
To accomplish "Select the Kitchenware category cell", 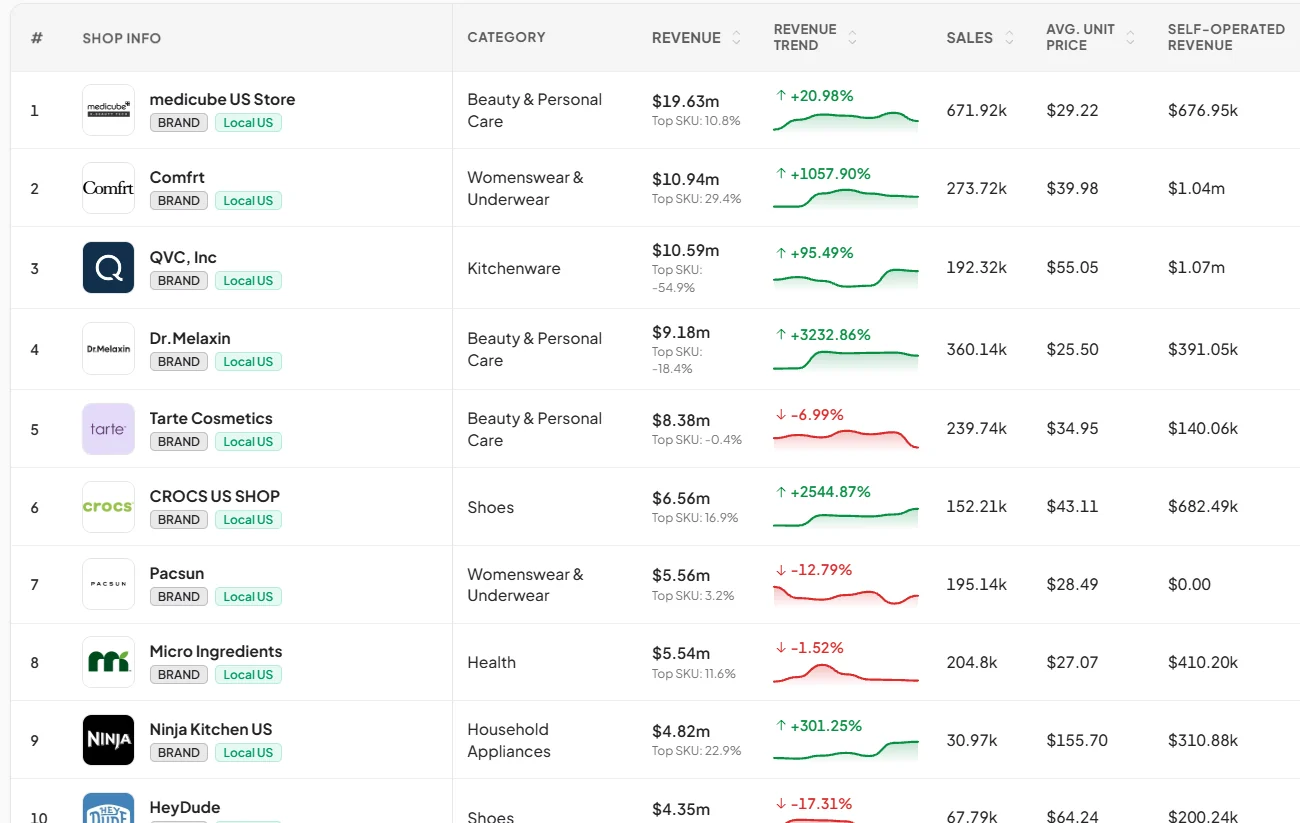I will pos(514,268).
